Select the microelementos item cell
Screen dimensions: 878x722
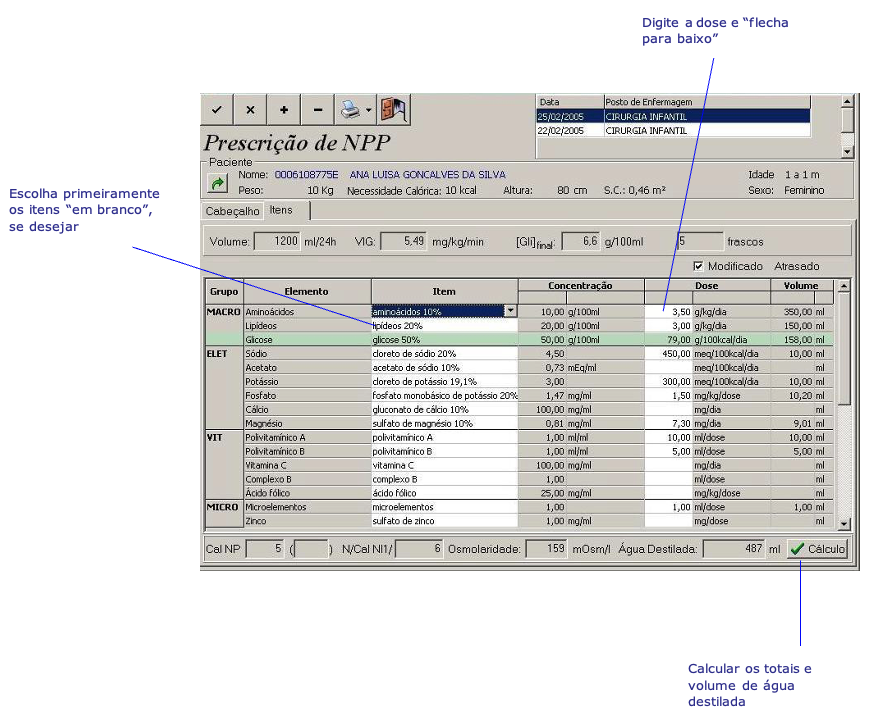[445, 507]
